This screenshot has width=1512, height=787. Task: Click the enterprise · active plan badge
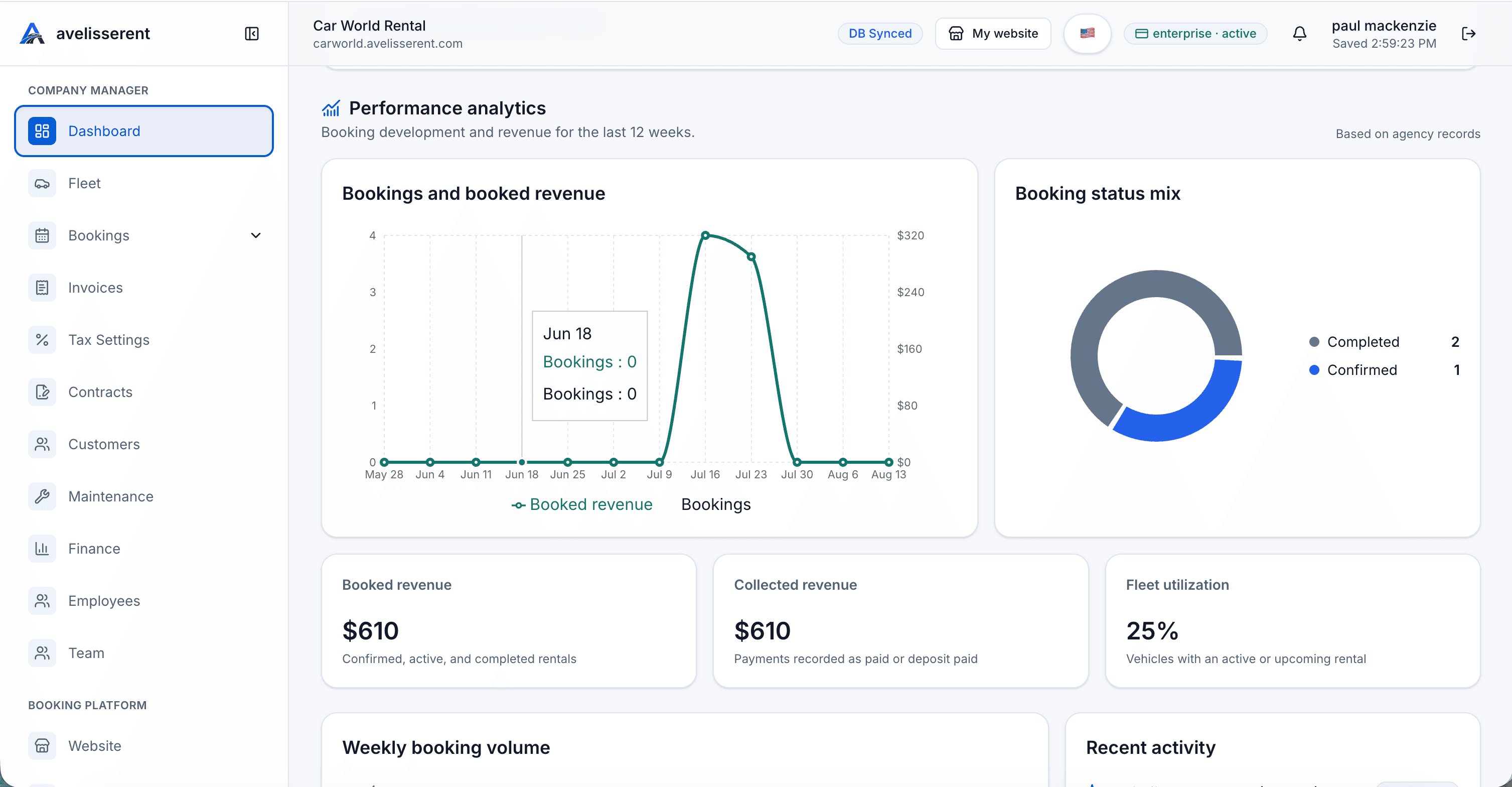1195,34
